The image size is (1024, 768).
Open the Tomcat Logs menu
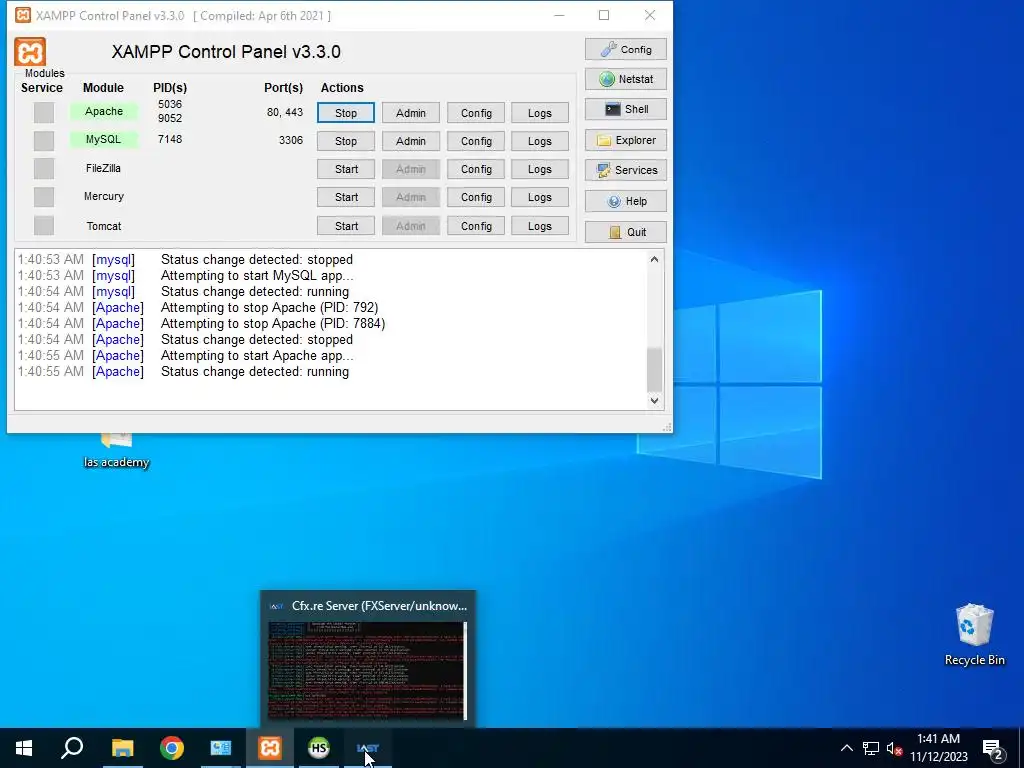coord(540,226)
